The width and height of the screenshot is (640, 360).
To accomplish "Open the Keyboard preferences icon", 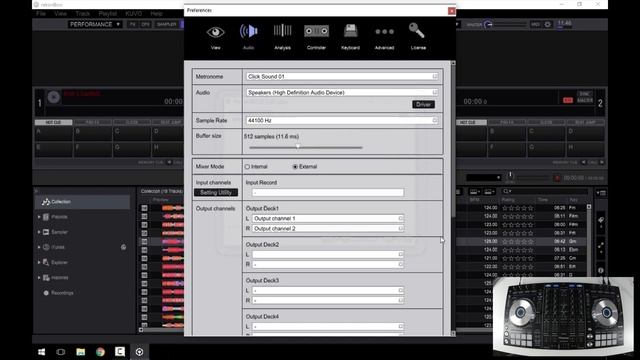I will pos(350,31).
